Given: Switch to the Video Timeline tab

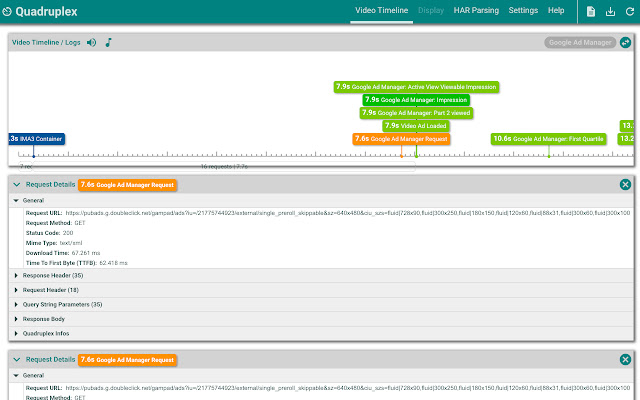Looking at the screenshot, I should (x=381, y=11).
